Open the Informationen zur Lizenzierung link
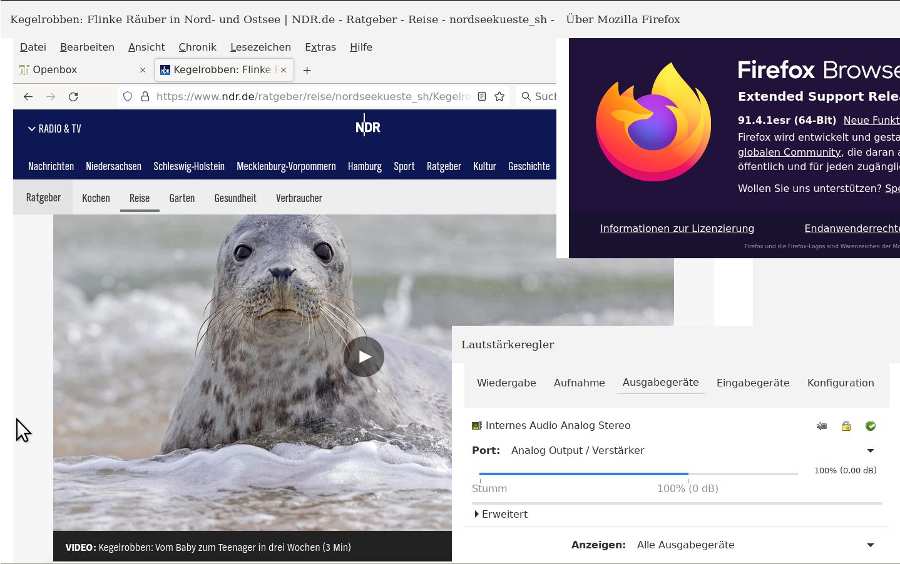 pyautogui.click(x=677, y=229)
